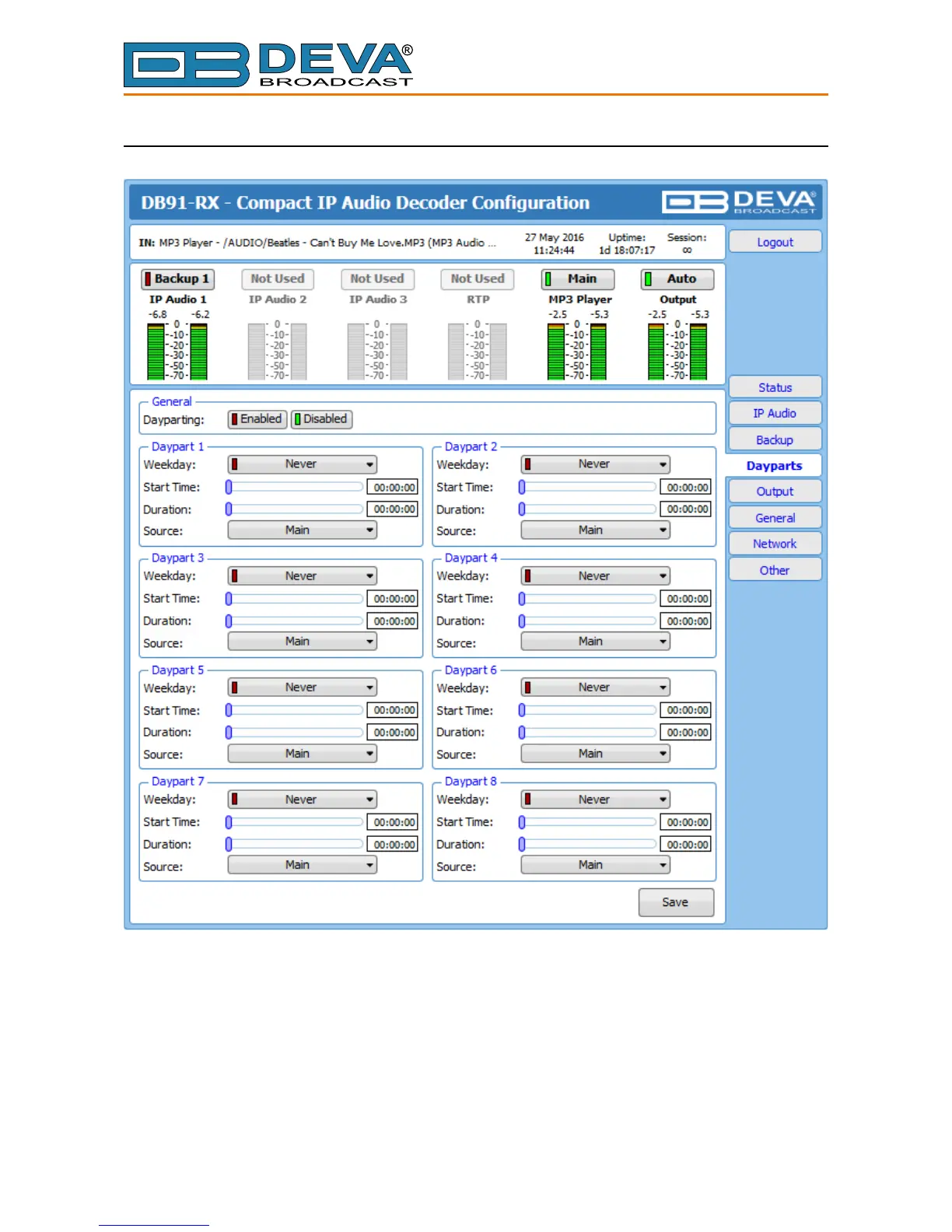
Task: Open the Daypart 8 Weekday dropdown
Action: [x=596, y=800]
